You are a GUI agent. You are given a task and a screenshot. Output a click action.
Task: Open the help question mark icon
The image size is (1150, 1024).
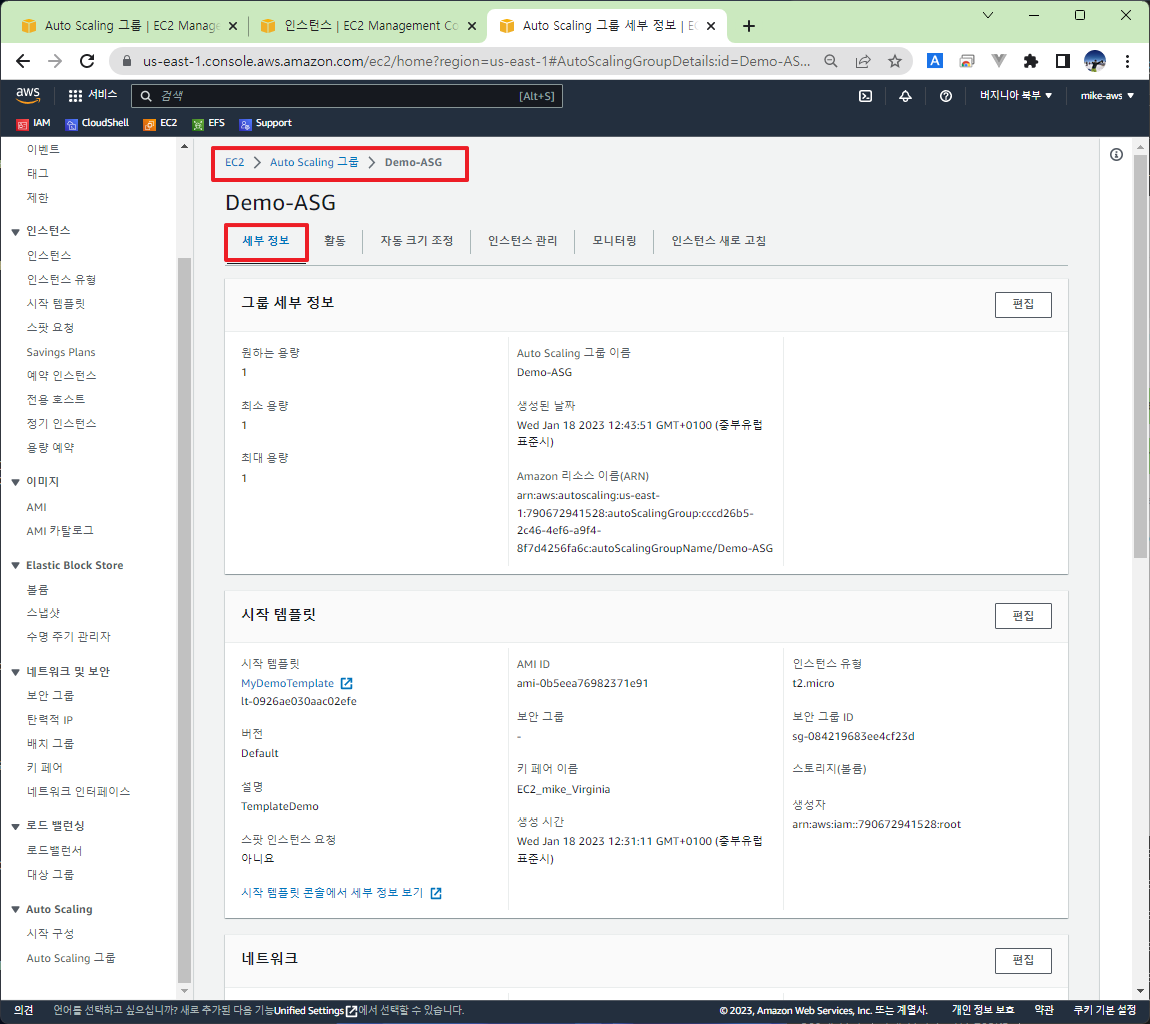pyautogui.click(x=945, y=96)
